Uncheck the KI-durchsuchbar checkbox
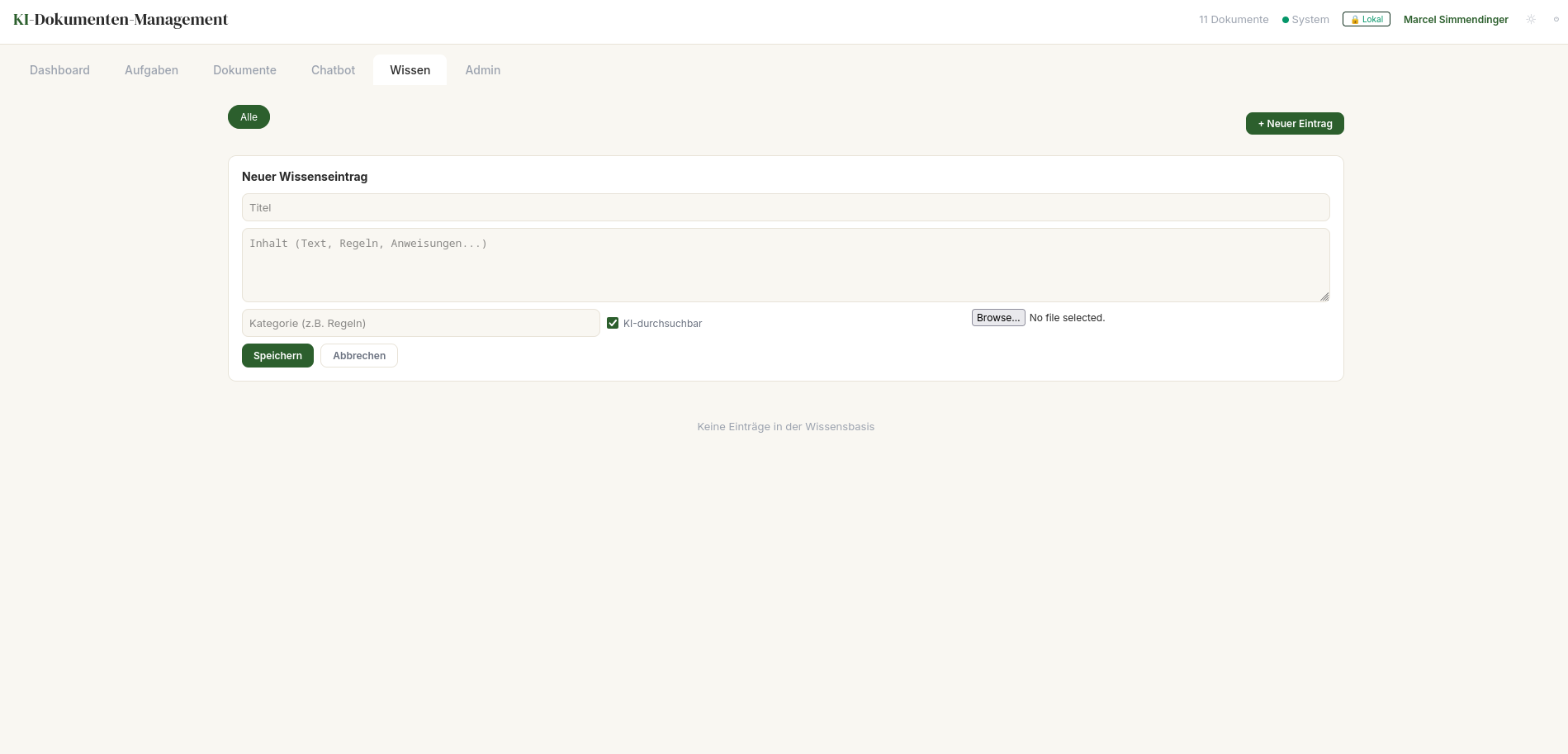The image size is (1568, 754). click(613, 323)
